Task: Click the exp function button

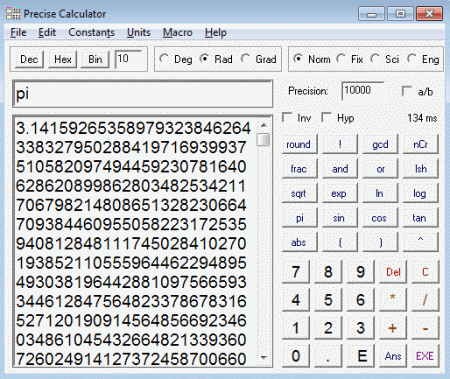Action: [340, 193]
